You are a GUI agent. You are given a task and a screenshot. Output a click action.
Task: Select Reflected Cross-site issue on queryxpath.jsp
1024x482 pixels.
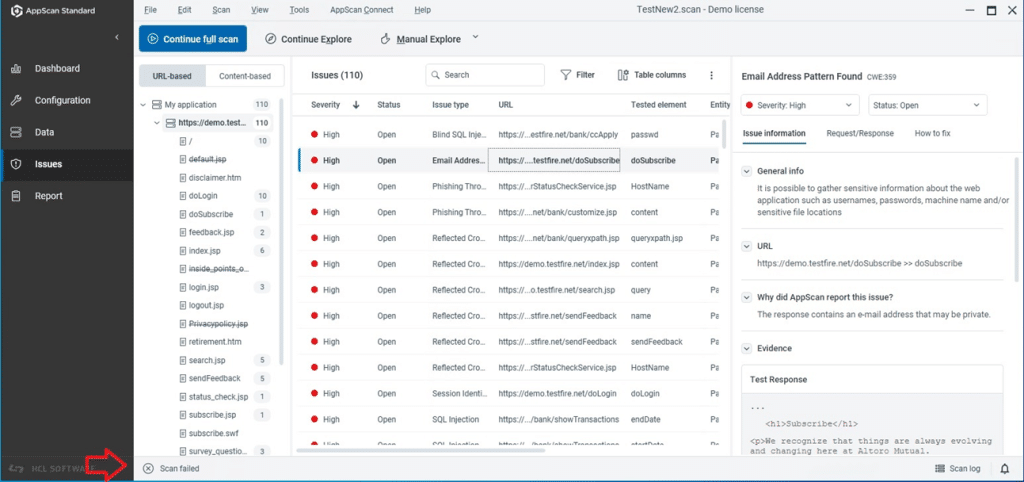pyautogui.click(x=508, y=238)
